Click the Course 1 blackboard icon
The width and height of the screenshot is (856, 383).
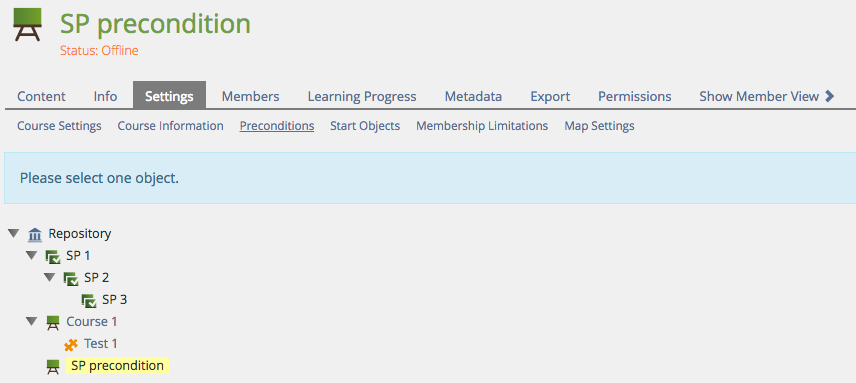click(52, 322)
